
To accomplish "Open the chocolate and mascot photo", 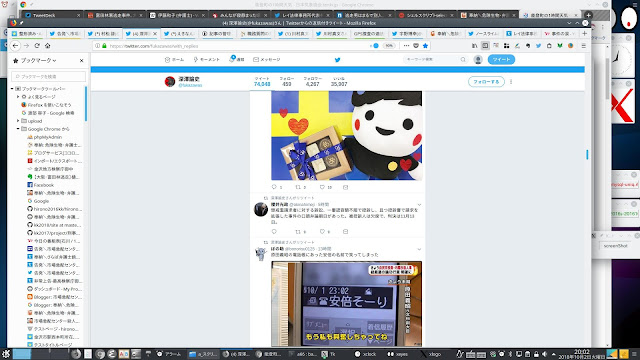I will (x=347, y=136).
